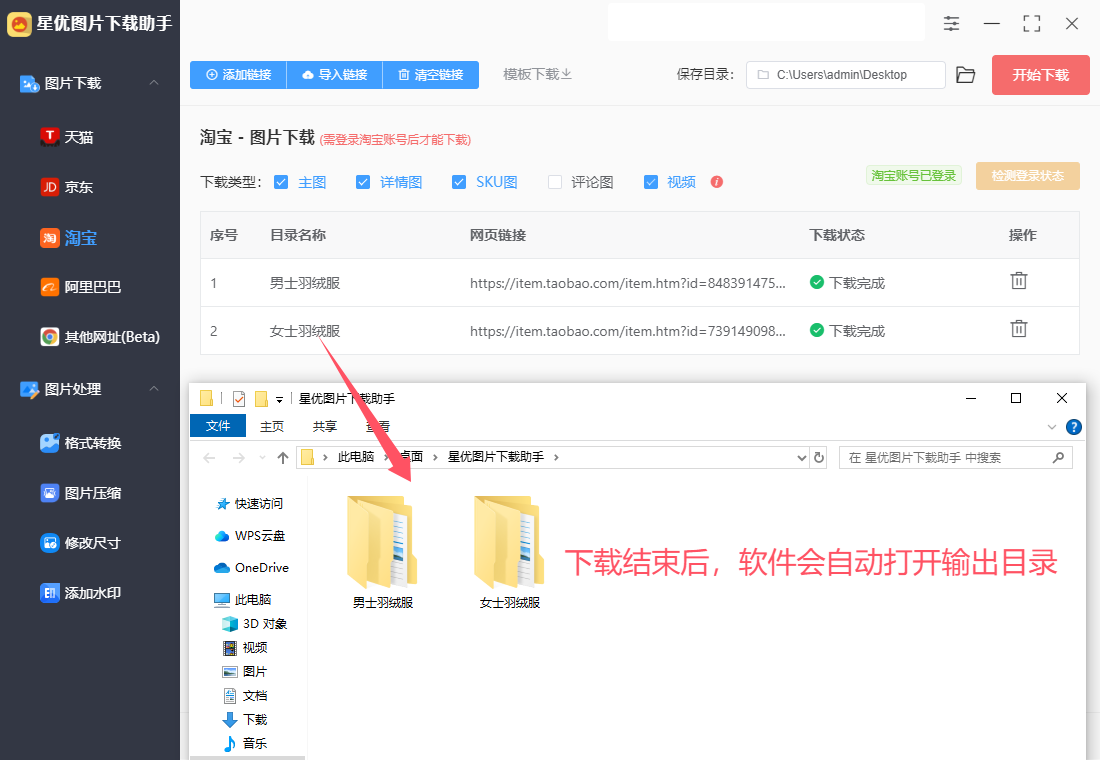Open the 修改尺寸 resize tool

point(81,542)
